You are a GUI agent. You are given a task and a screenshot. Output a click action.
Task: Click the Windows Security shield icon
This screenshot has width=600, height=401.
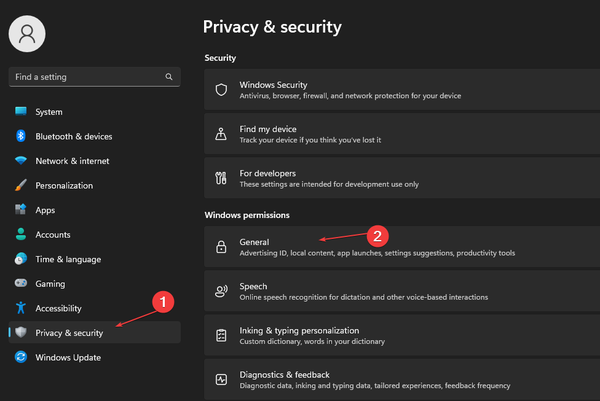(222, 90)
